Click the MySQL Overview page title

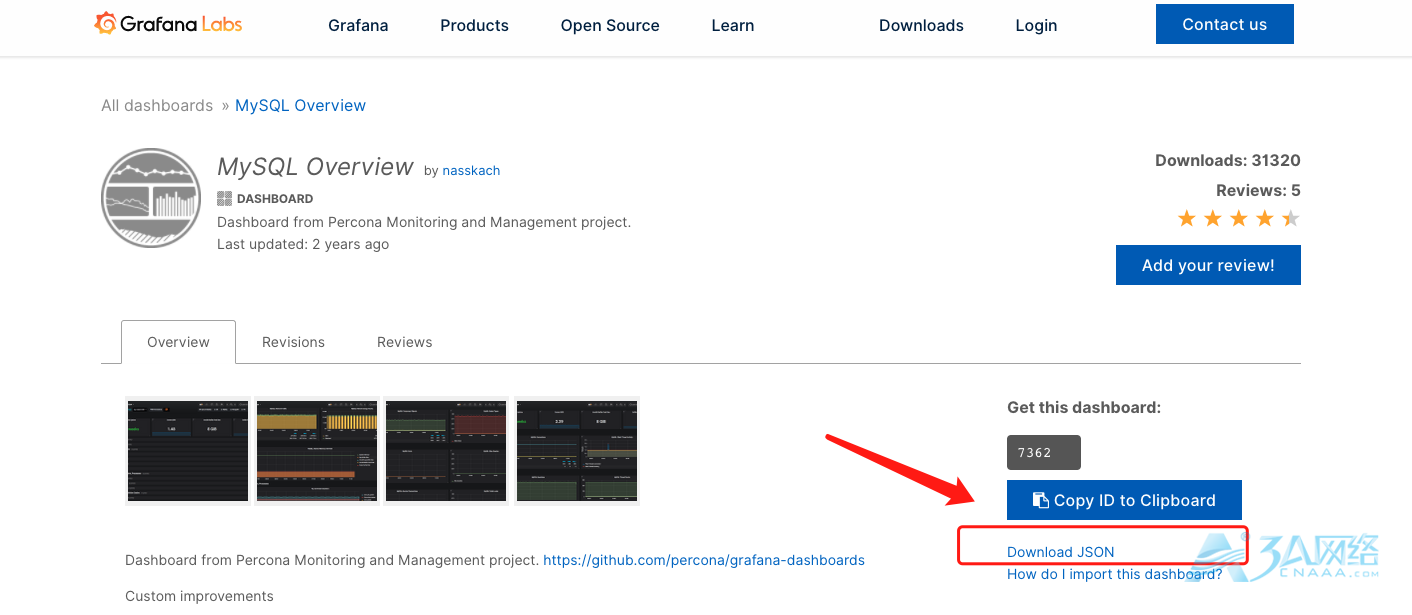pos(315,166)
